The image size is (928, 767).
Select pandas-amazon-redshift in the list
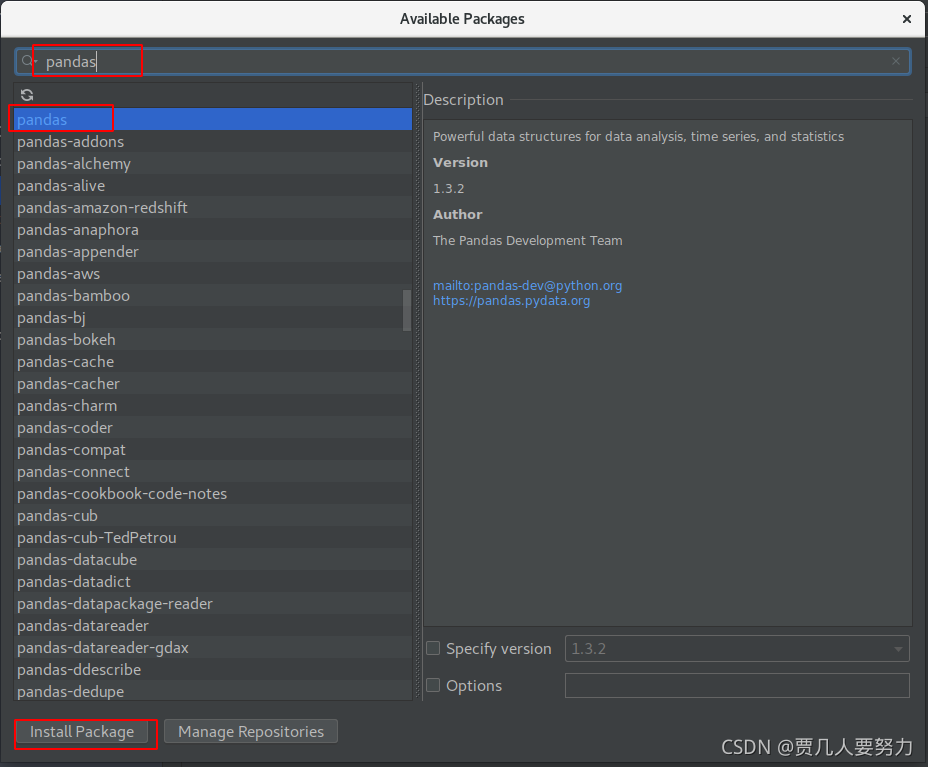[213, 207]
